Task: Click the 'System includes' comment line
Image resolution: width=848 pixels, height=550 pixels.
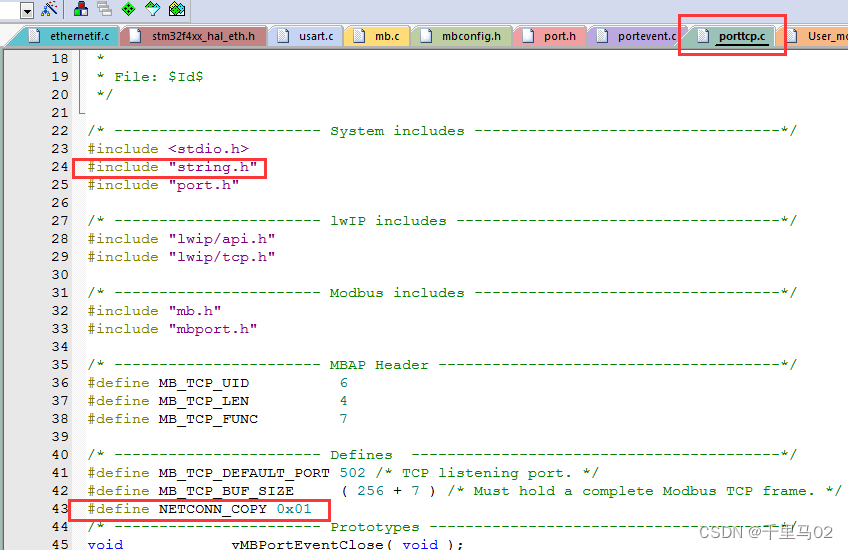Action: point(442,130)
